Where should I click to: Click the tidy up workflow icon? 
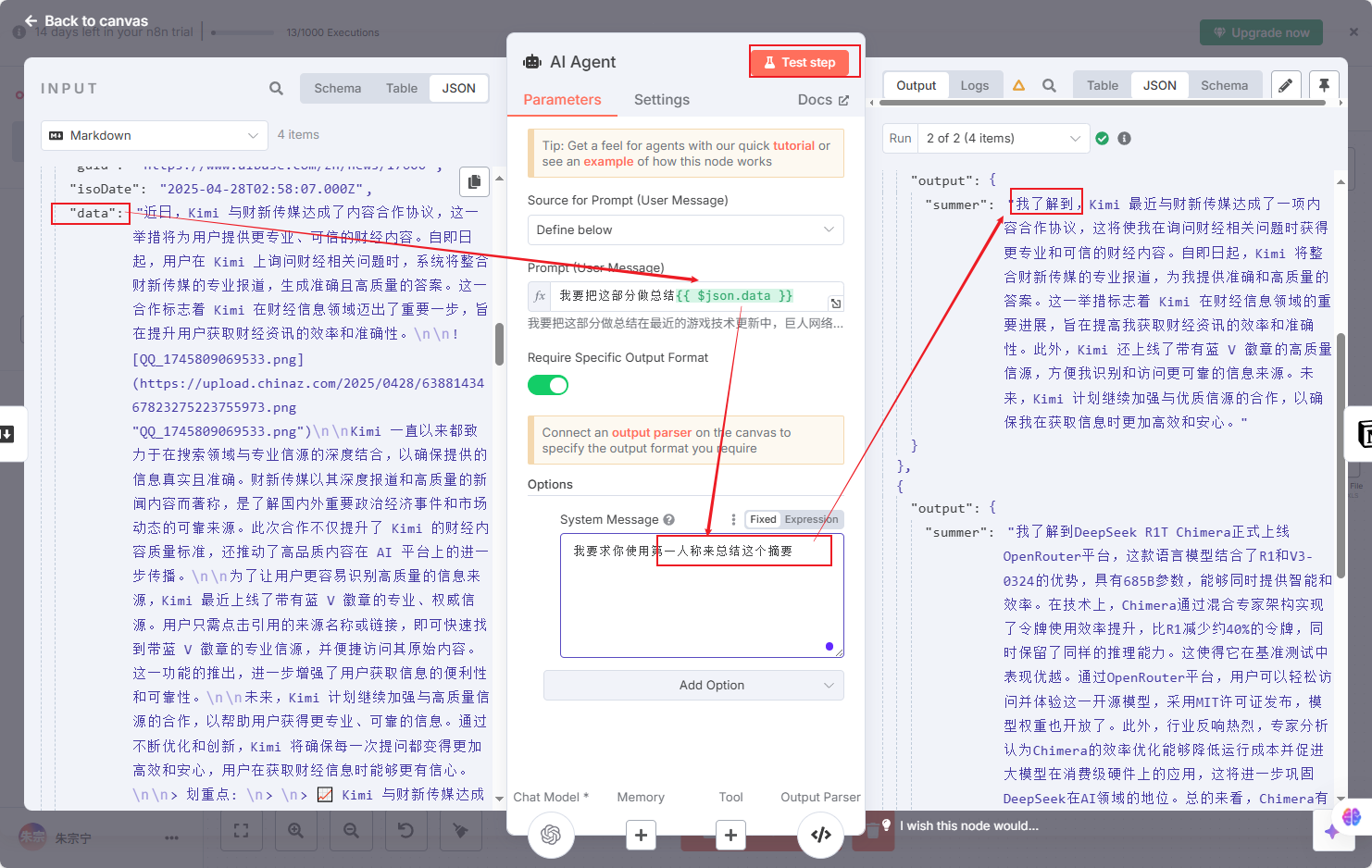pyautogui.click(x=460, y=831)
